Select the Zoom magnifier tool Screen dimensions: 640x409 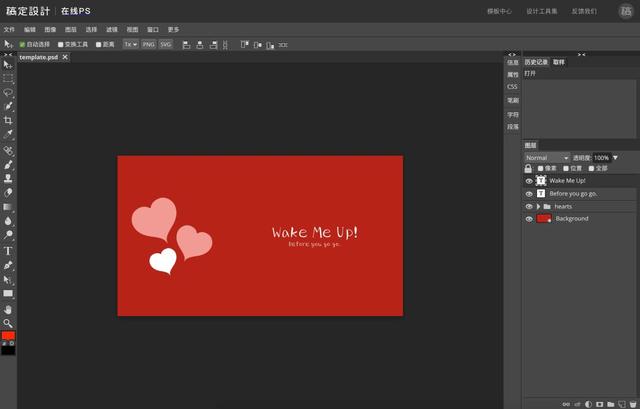point(8,323)
